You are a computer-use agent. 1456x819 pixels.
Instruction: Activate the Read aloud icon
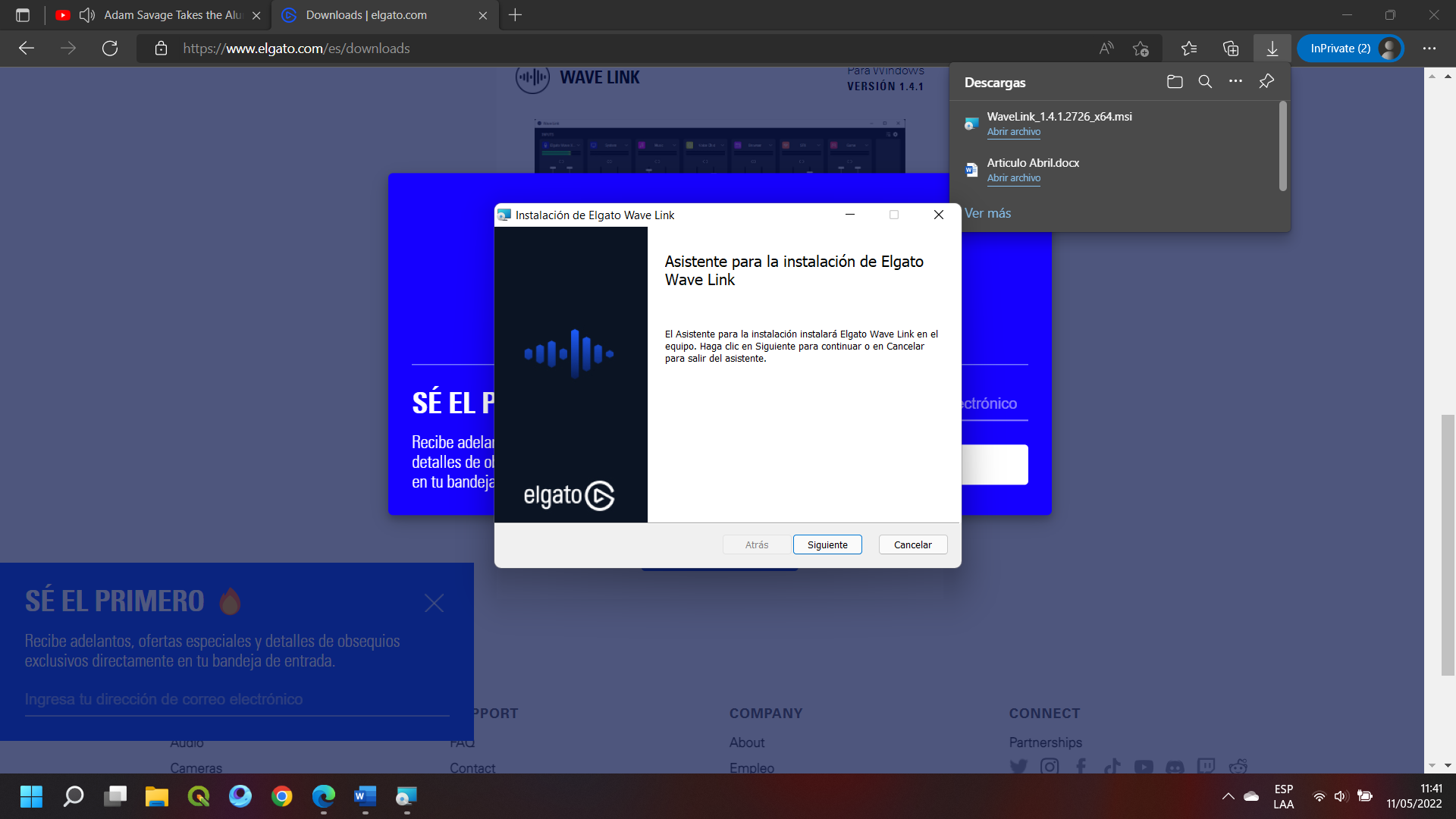1106,49
